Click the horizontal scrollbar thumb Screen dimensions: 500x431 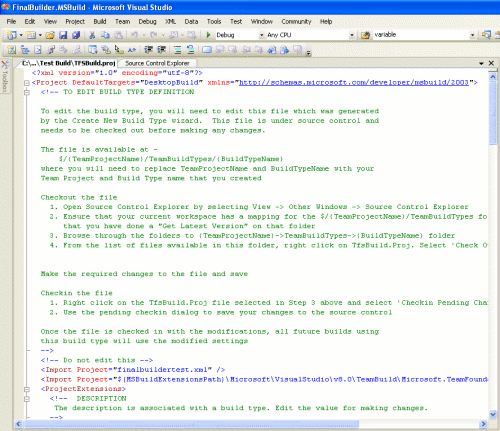tap(191, 424)
